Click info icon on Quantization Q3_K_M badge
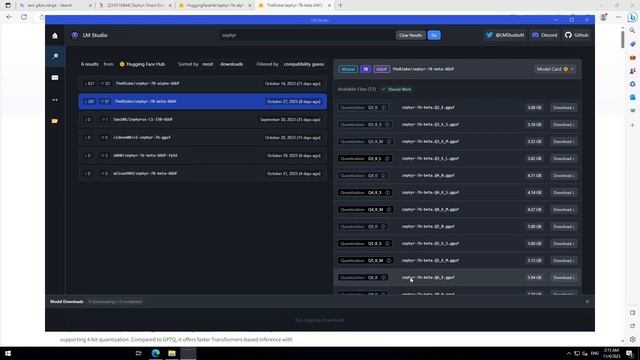Image resolution: width=640 pixels, height=360 pixels. 389,142
